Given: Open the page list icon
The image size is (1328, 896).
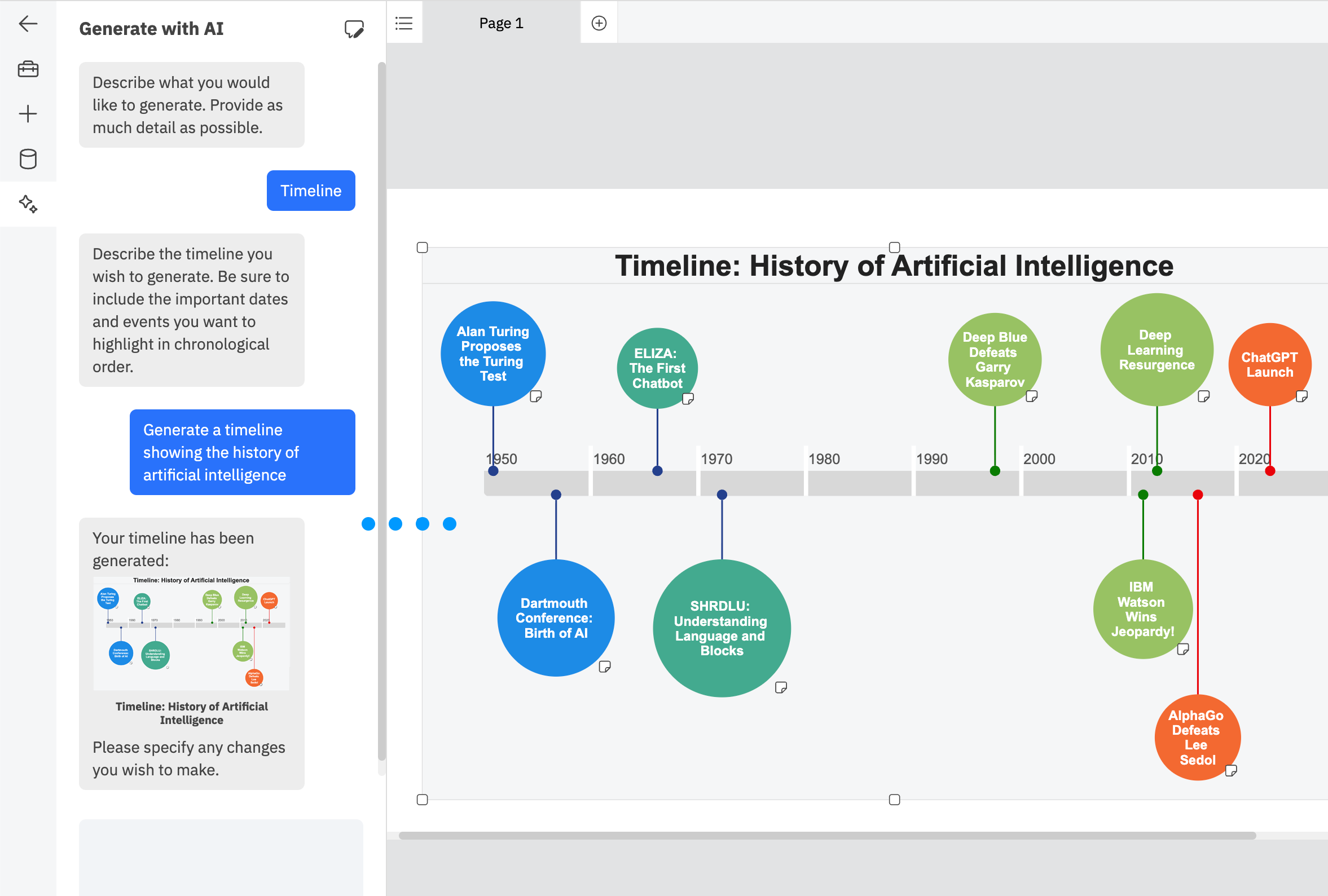Looking at the screenshot, I should point(404,23).
